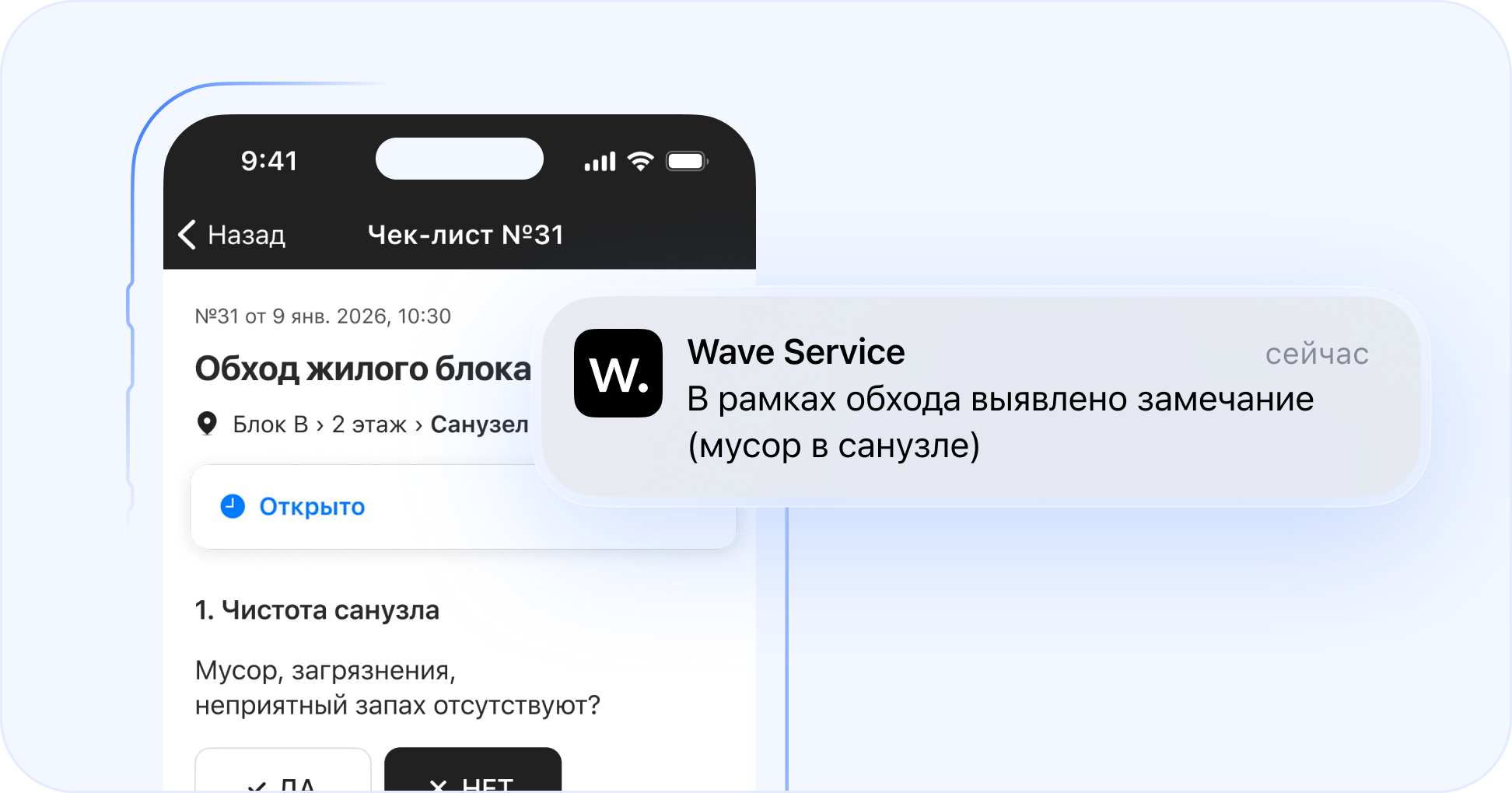The image size is (1512, 793).
Task: Tap the notification message about мусор в санузле
Action: point(1000,422)
